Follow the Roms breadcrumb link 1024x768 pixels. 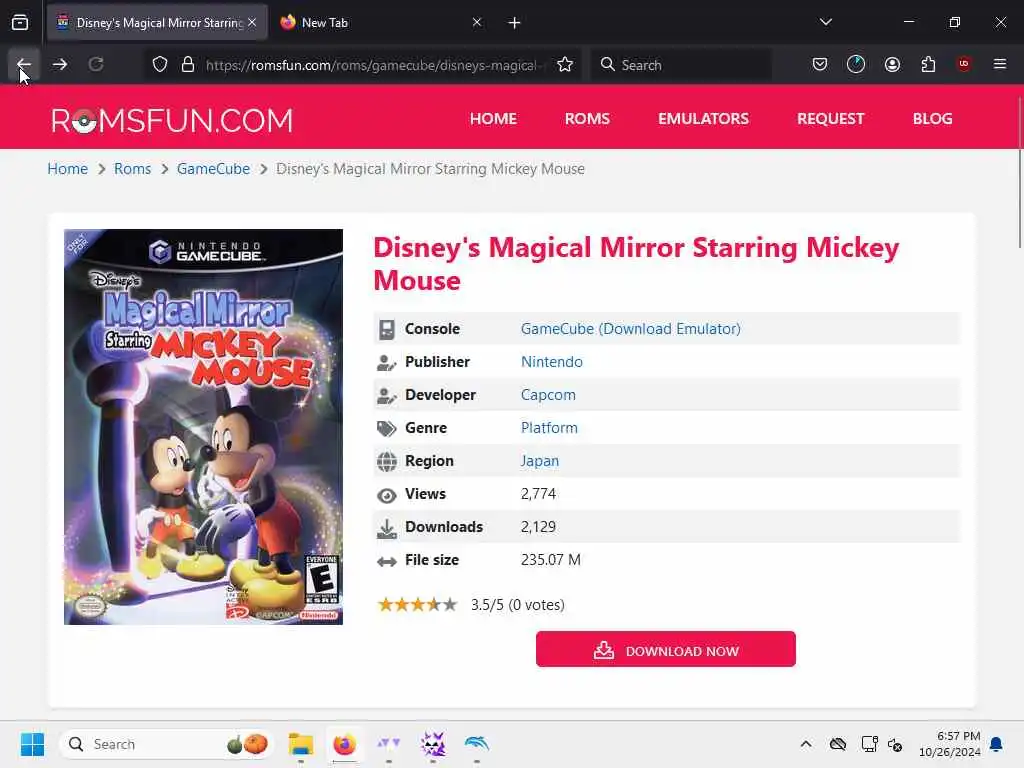coord(133,169)
